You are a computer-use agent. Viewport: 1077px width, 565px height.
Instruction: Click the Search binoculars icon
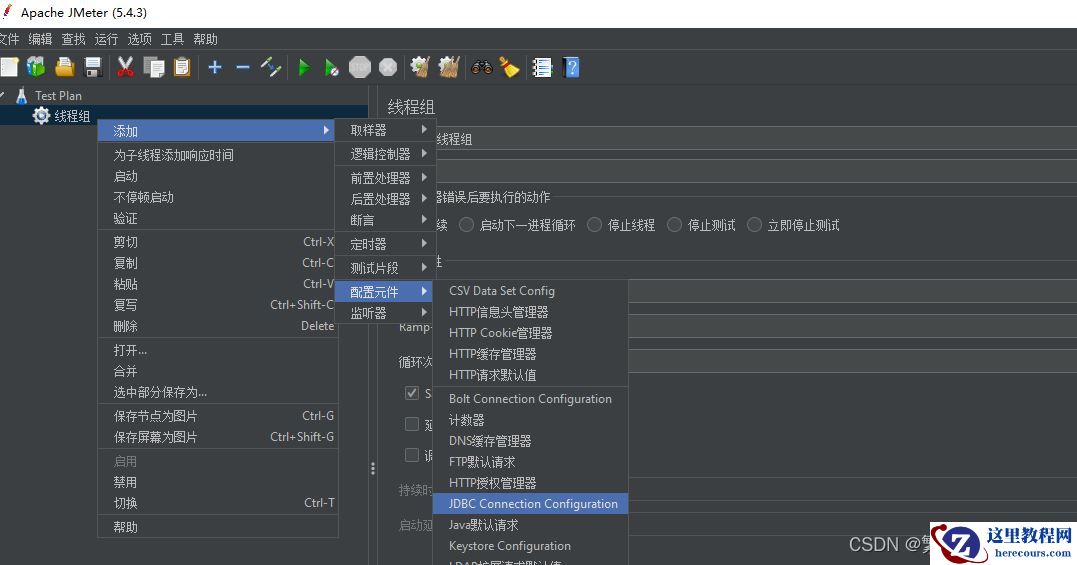(x=481, y=67)
